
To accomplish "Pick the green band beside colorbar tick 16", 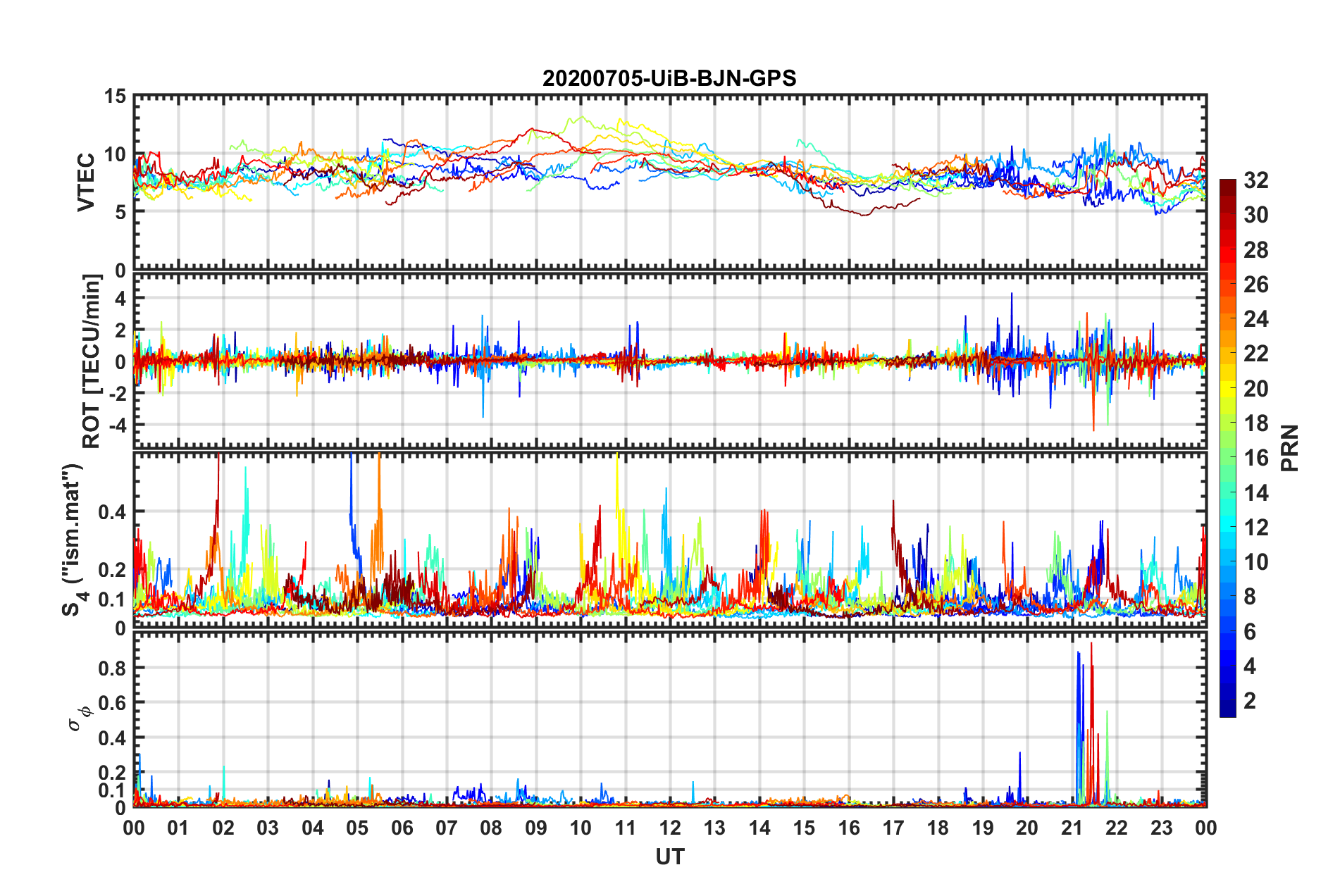I will click(x=1228, y=458).
